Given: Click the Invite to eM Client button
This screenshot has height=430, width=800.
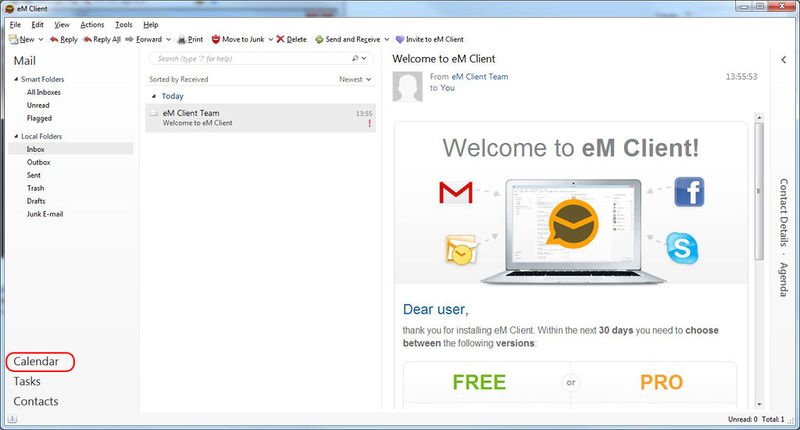Looking at the screenshot, I should click(x=430, y=39).
